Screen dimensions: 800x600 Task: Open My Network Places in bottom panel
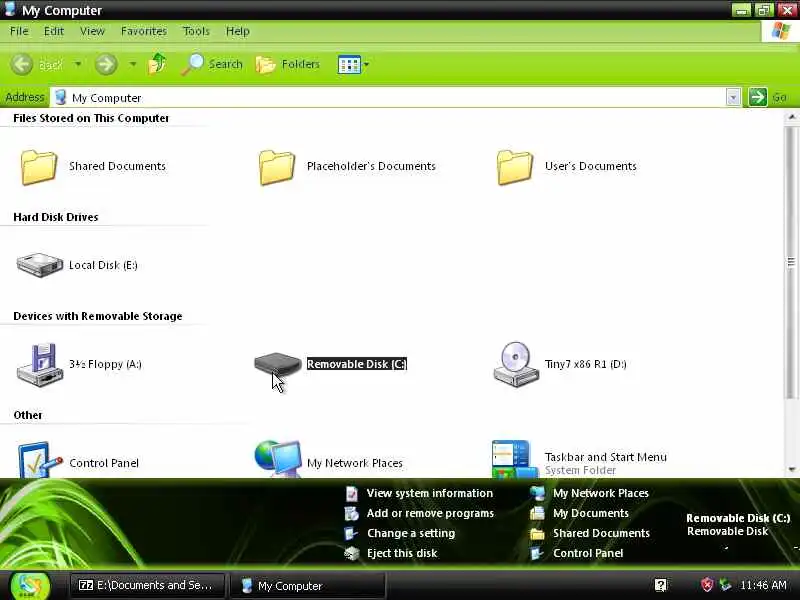[x=601, y=493]
